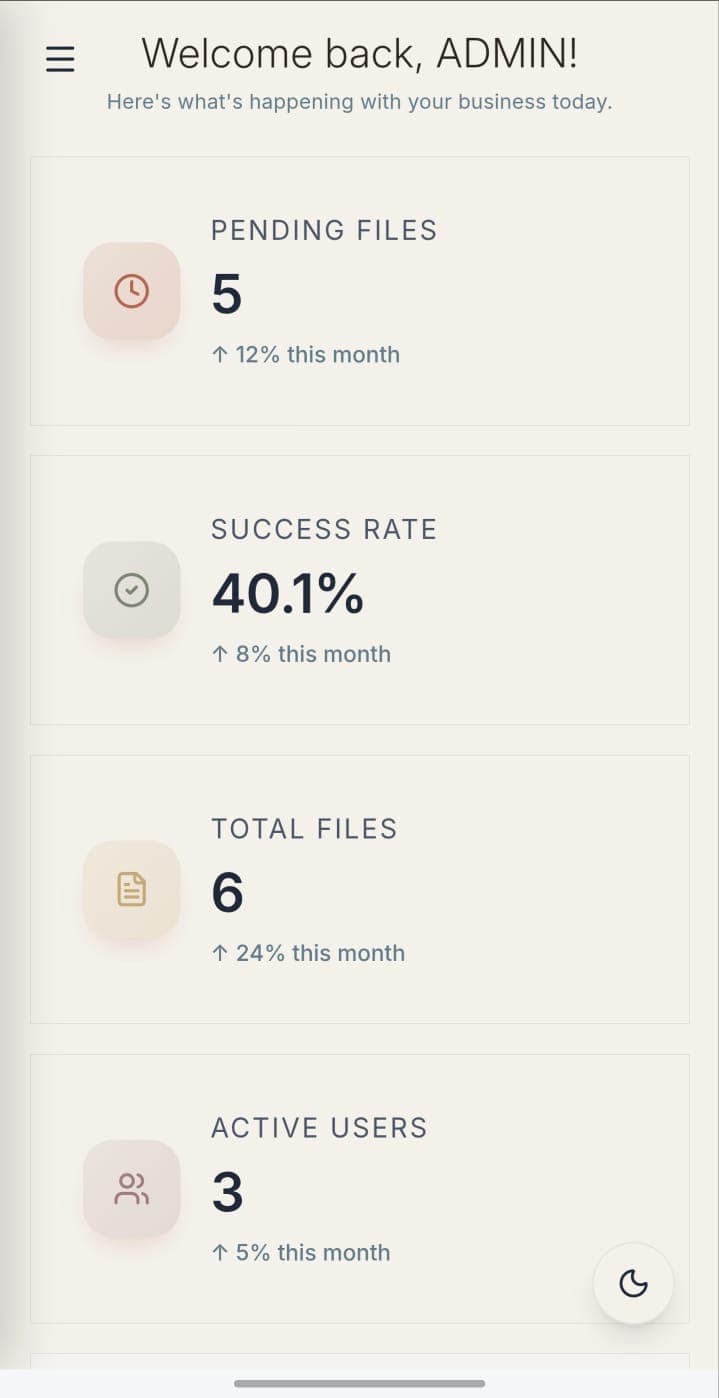719x1398 pixels.
Task: Select the TOTAL FILES label
Action: [x=304, y=828]
